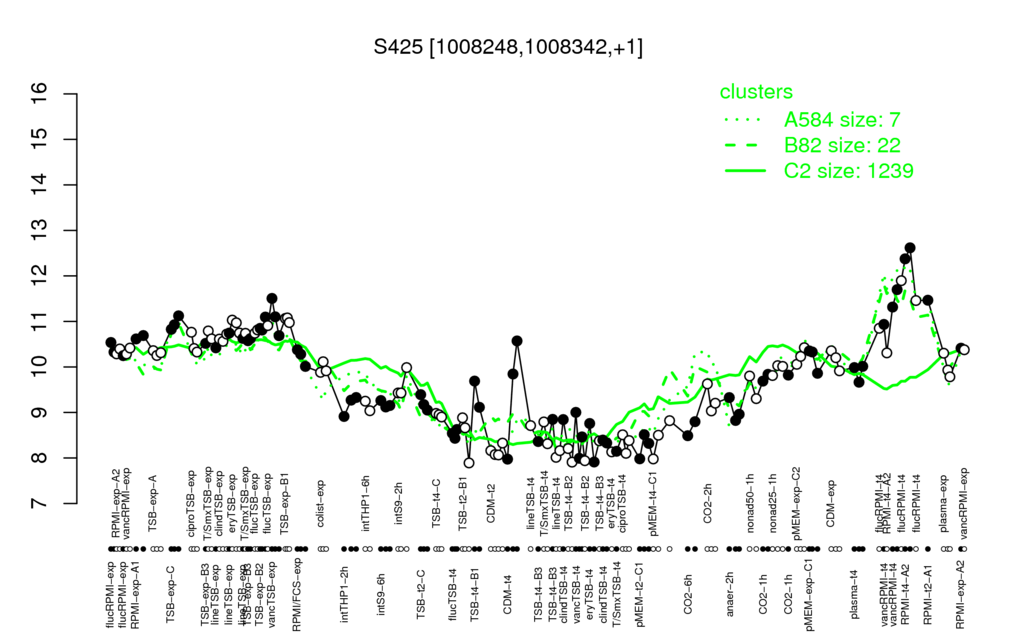Screen dimensions: 1024x640
Task: Click y-axis tick label 9
Action: (40, 412)
